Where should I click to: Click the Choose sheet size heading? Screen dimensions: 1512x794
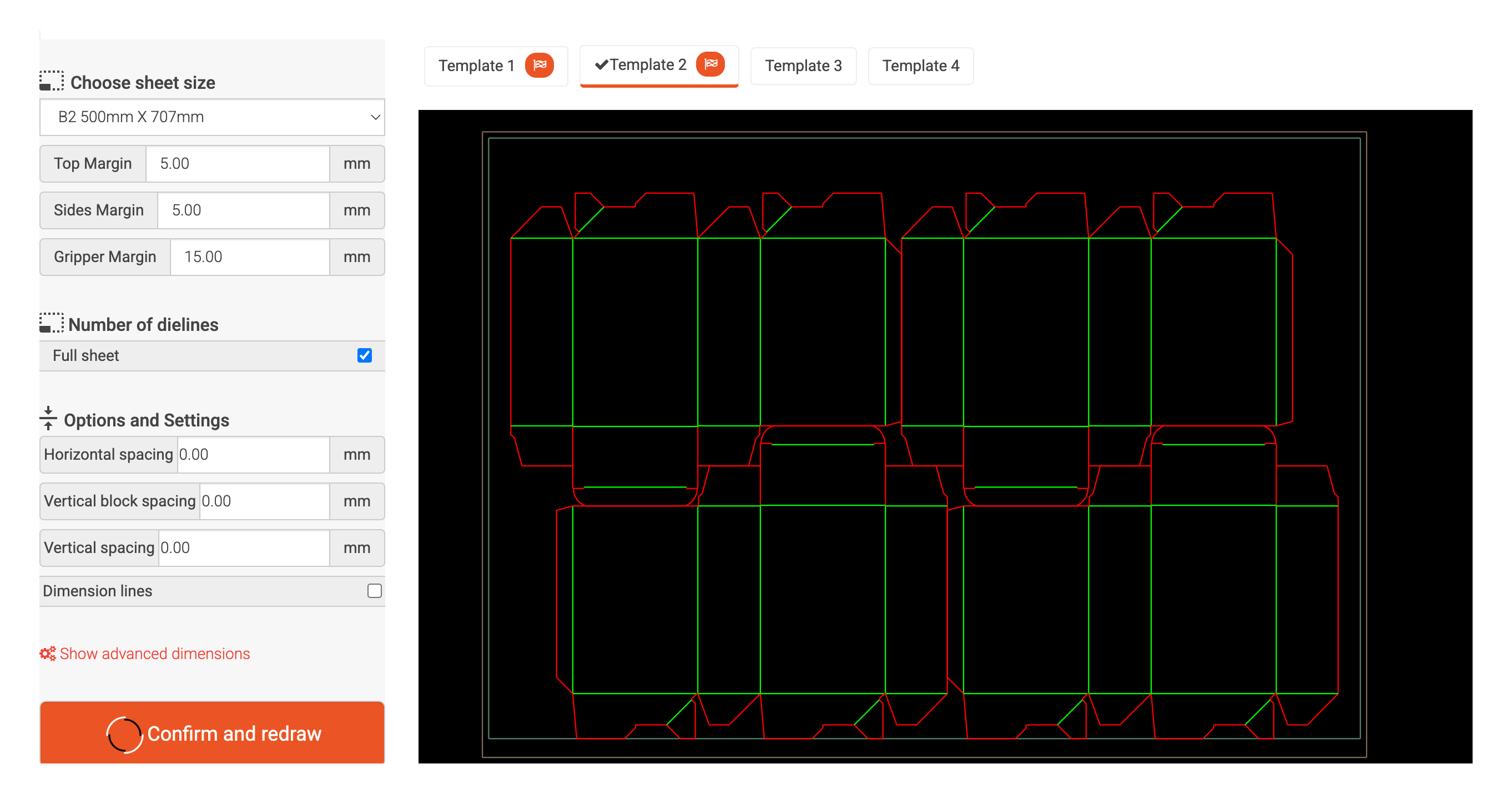point(143,83)
